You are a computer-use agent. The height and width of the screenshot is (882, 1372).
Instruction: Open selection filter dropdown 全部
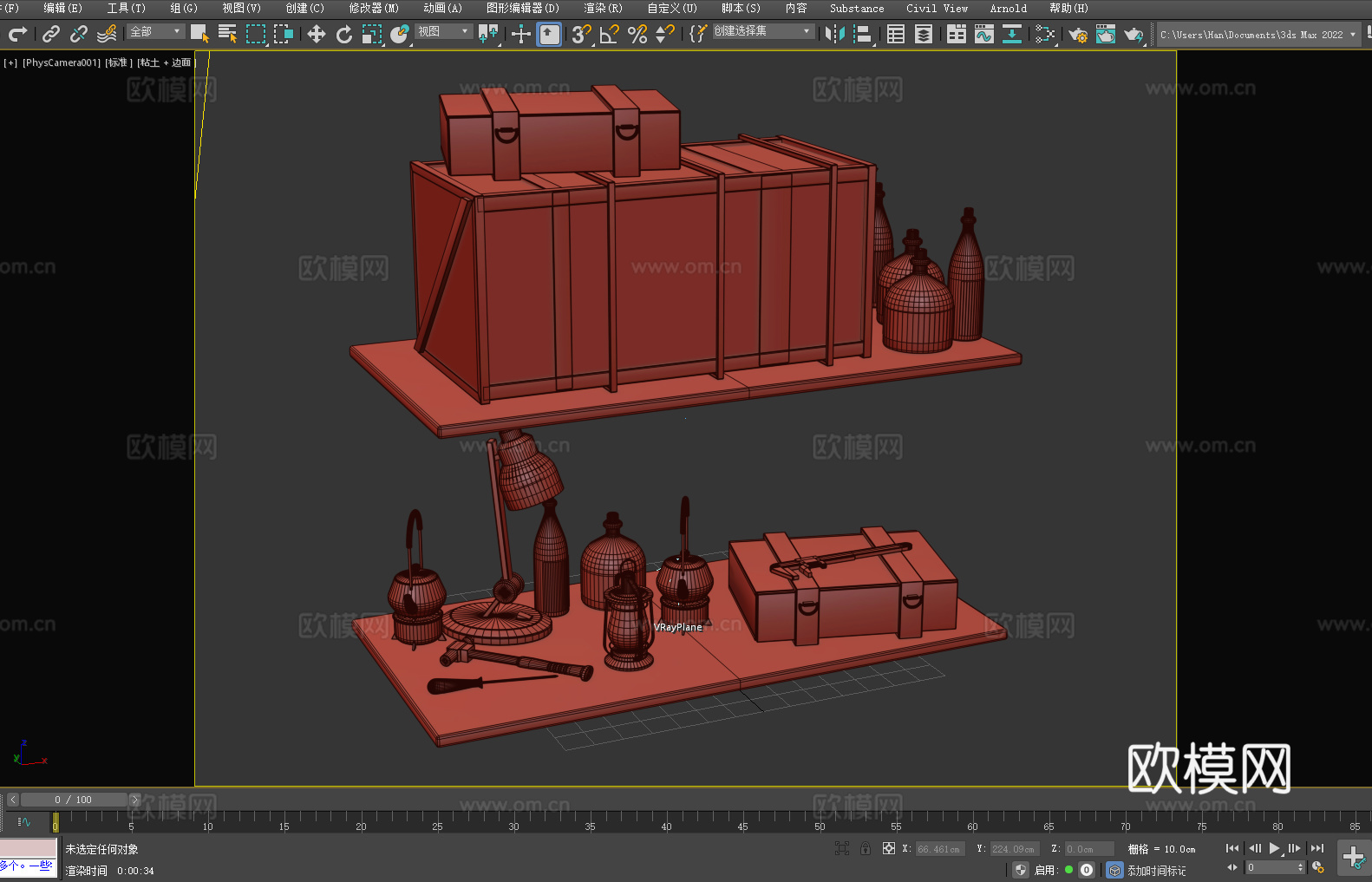(156, 31)
